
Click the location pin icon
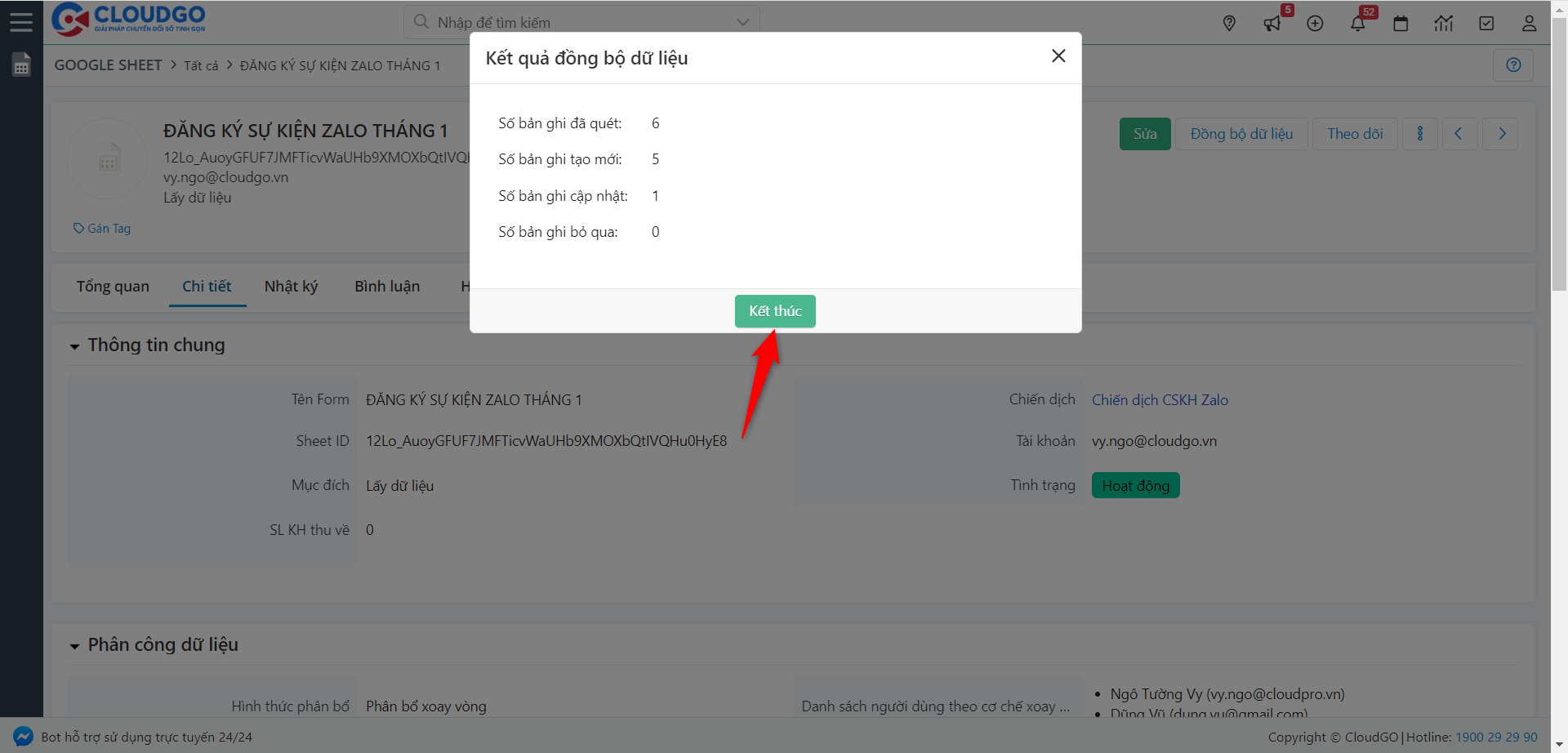[x=1229, y=24]
